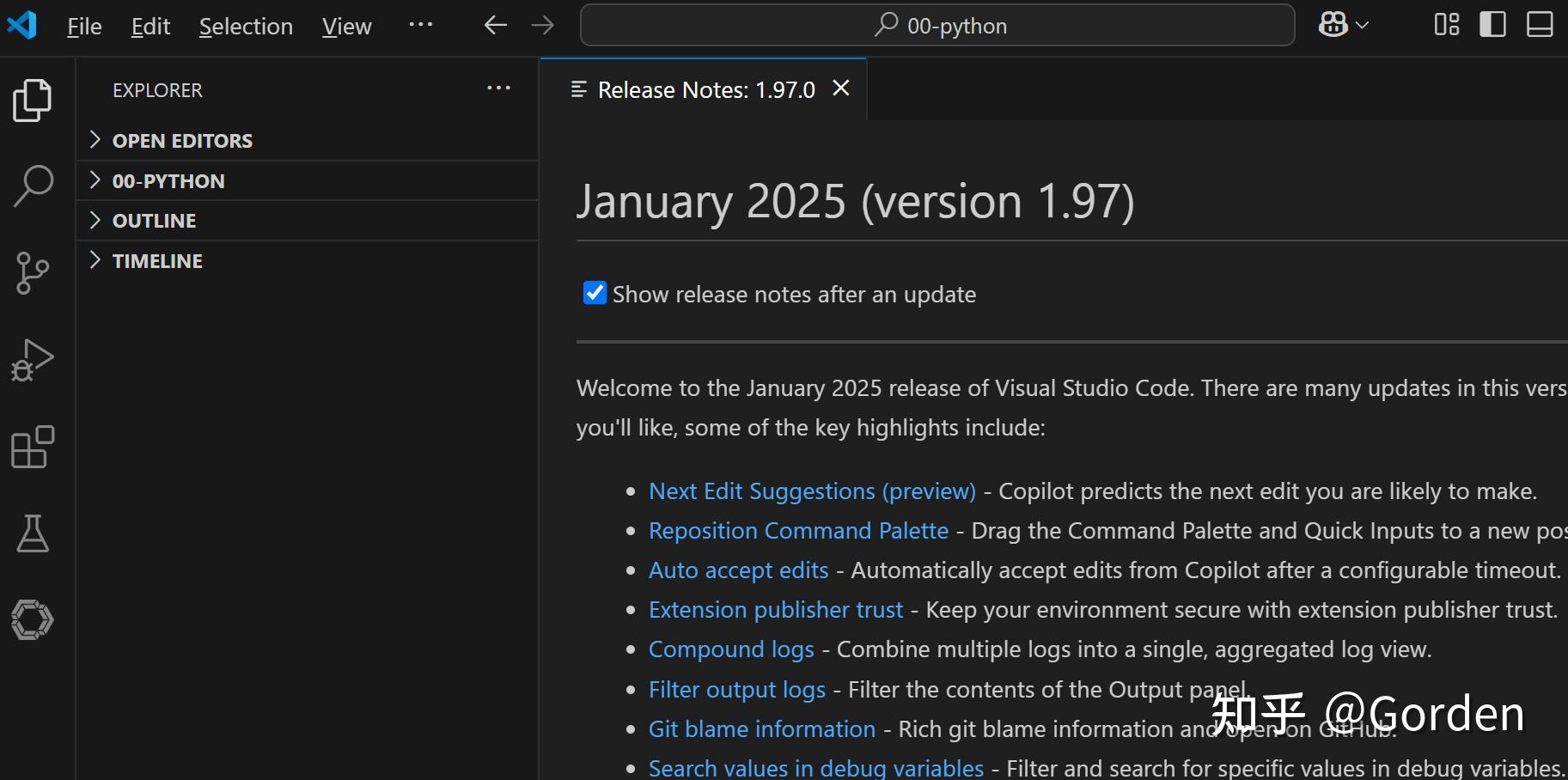Close the Release Notes: 1.97.0 tab
The height and width of the screenshot is (780, 1568).
(841, 88)
